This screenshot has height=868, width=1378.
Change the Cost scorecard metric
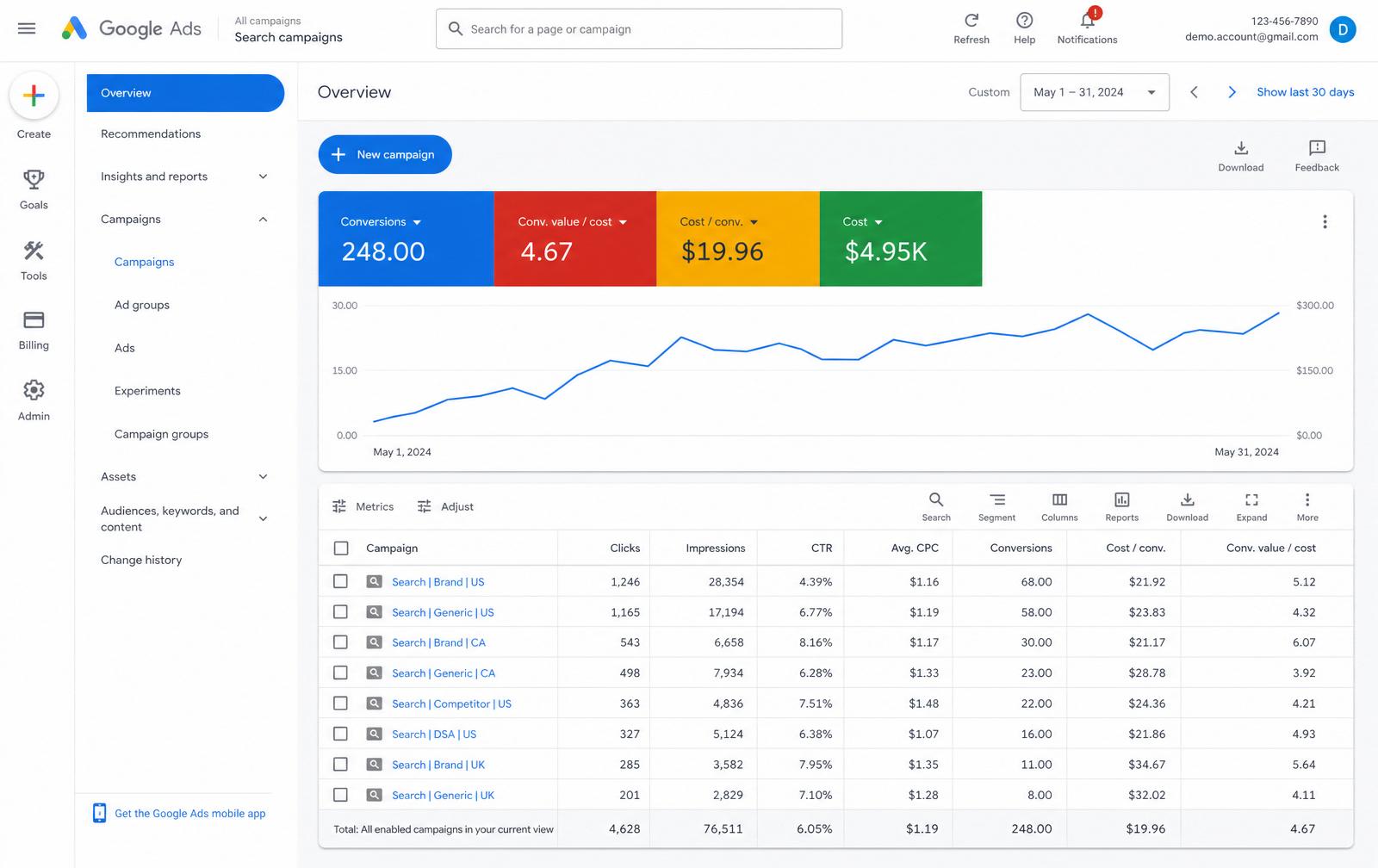(x=863, y=221)
